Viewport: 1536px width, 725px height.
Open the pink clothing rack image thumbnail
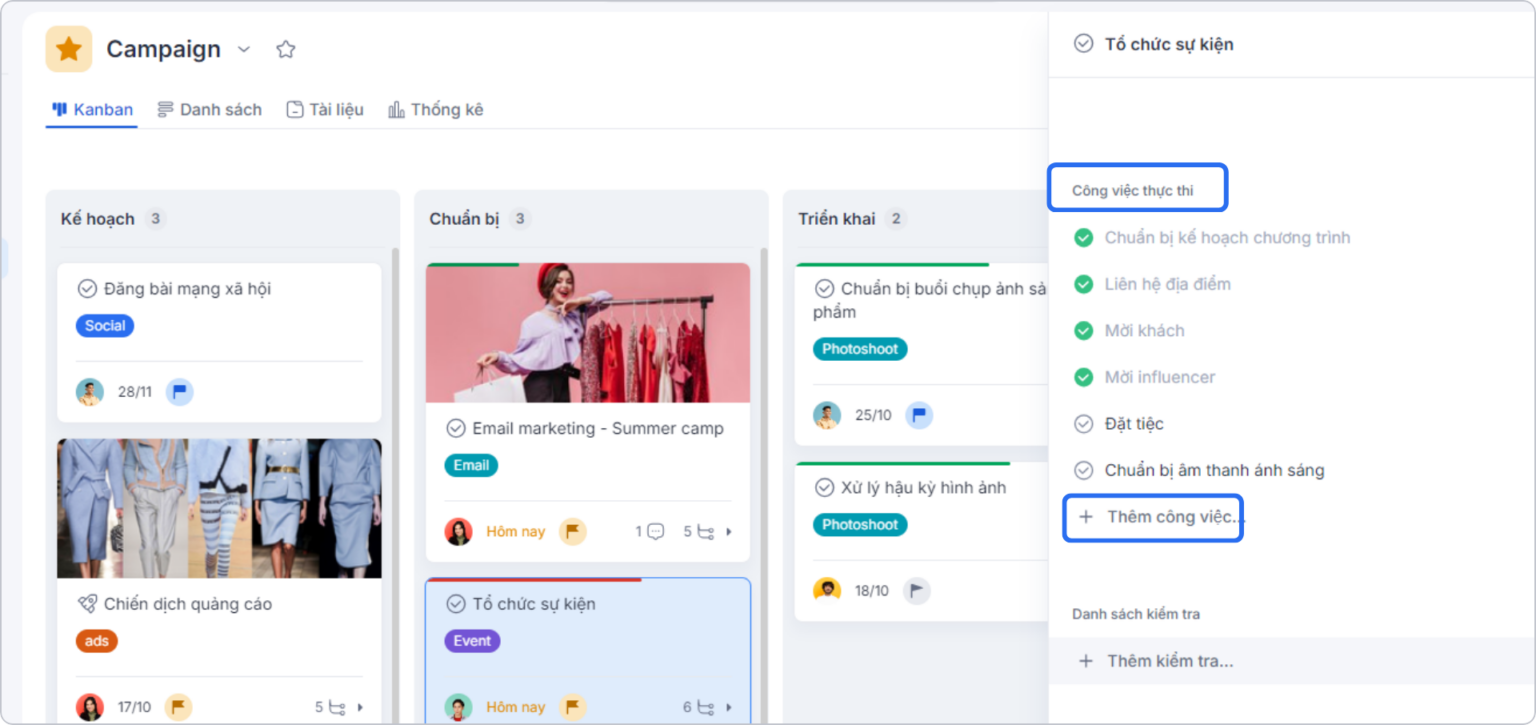pos(588,332)
